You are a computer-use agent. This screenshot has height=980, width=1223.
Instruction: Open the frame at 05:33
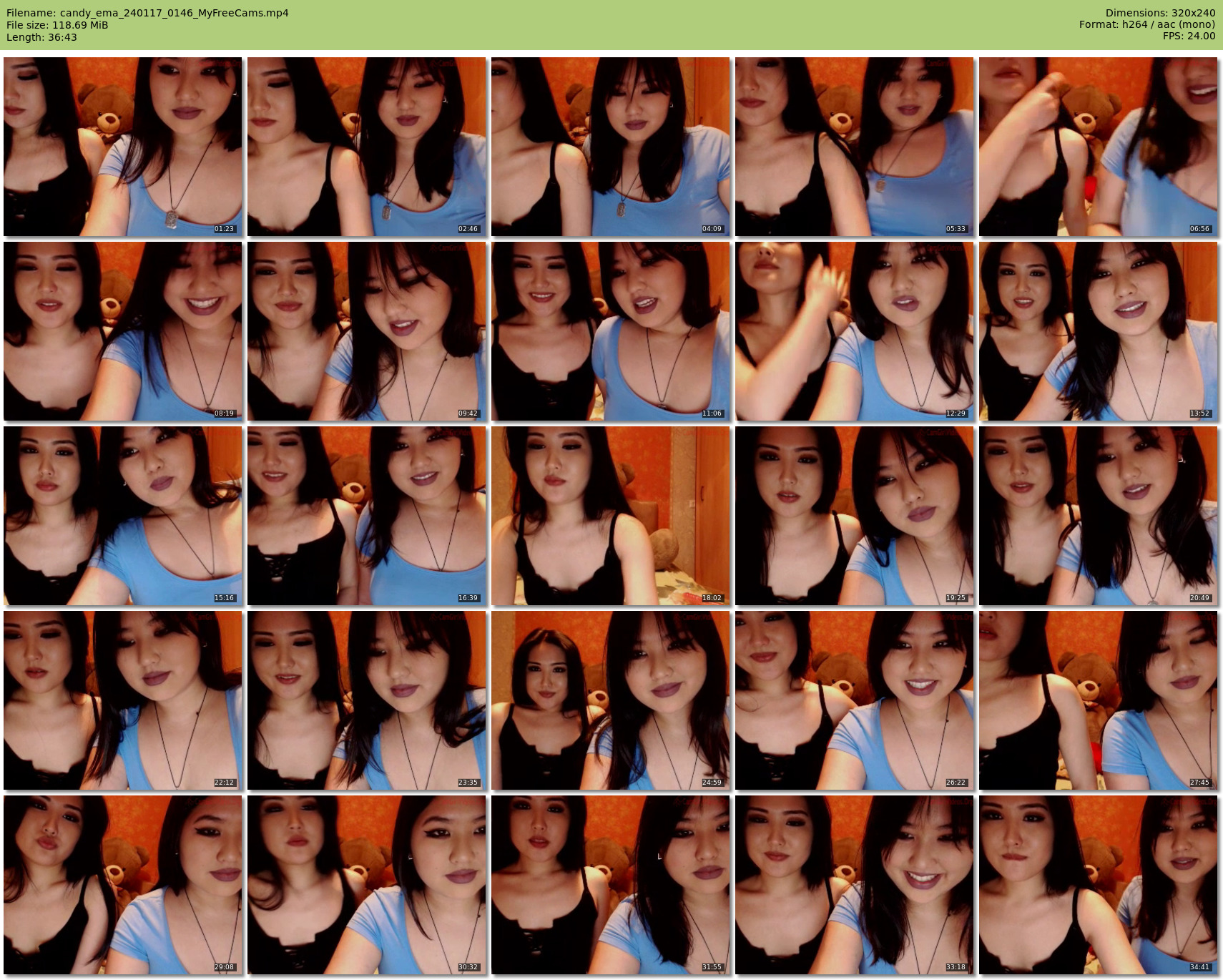click(x=854, y=147)
